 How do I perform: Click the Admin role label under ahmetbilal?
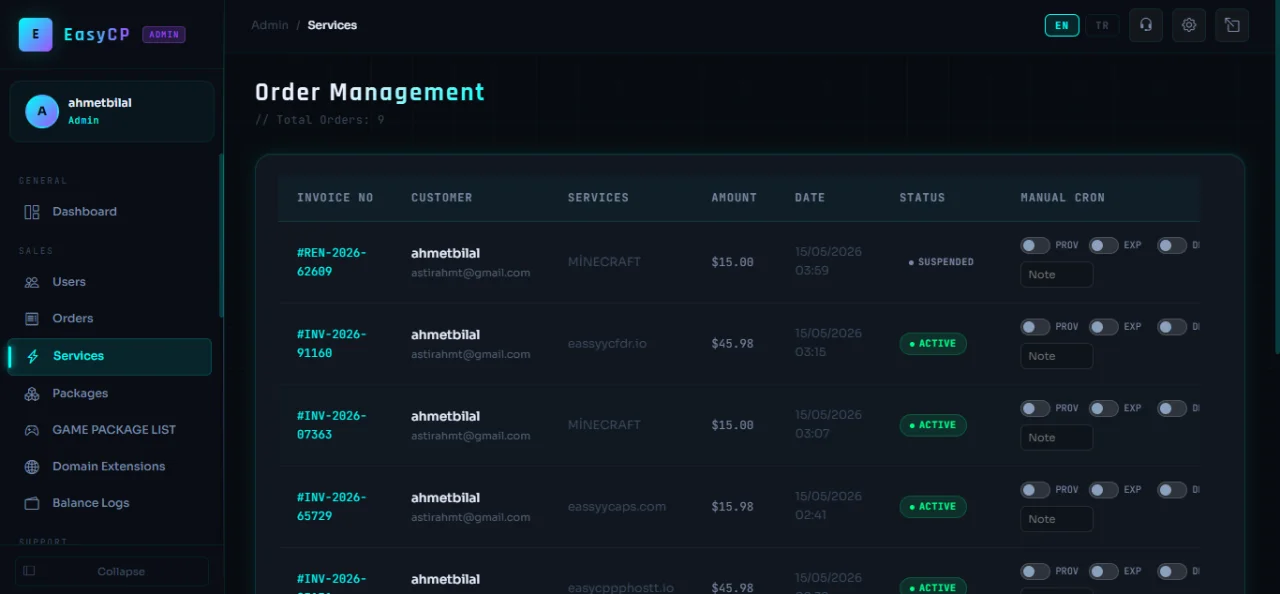coord(83,120)
